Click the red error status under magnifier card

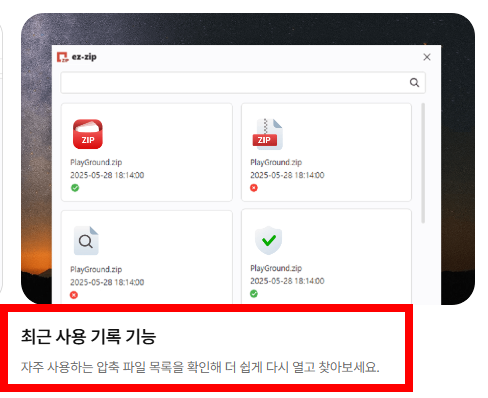tap(74, 295)
